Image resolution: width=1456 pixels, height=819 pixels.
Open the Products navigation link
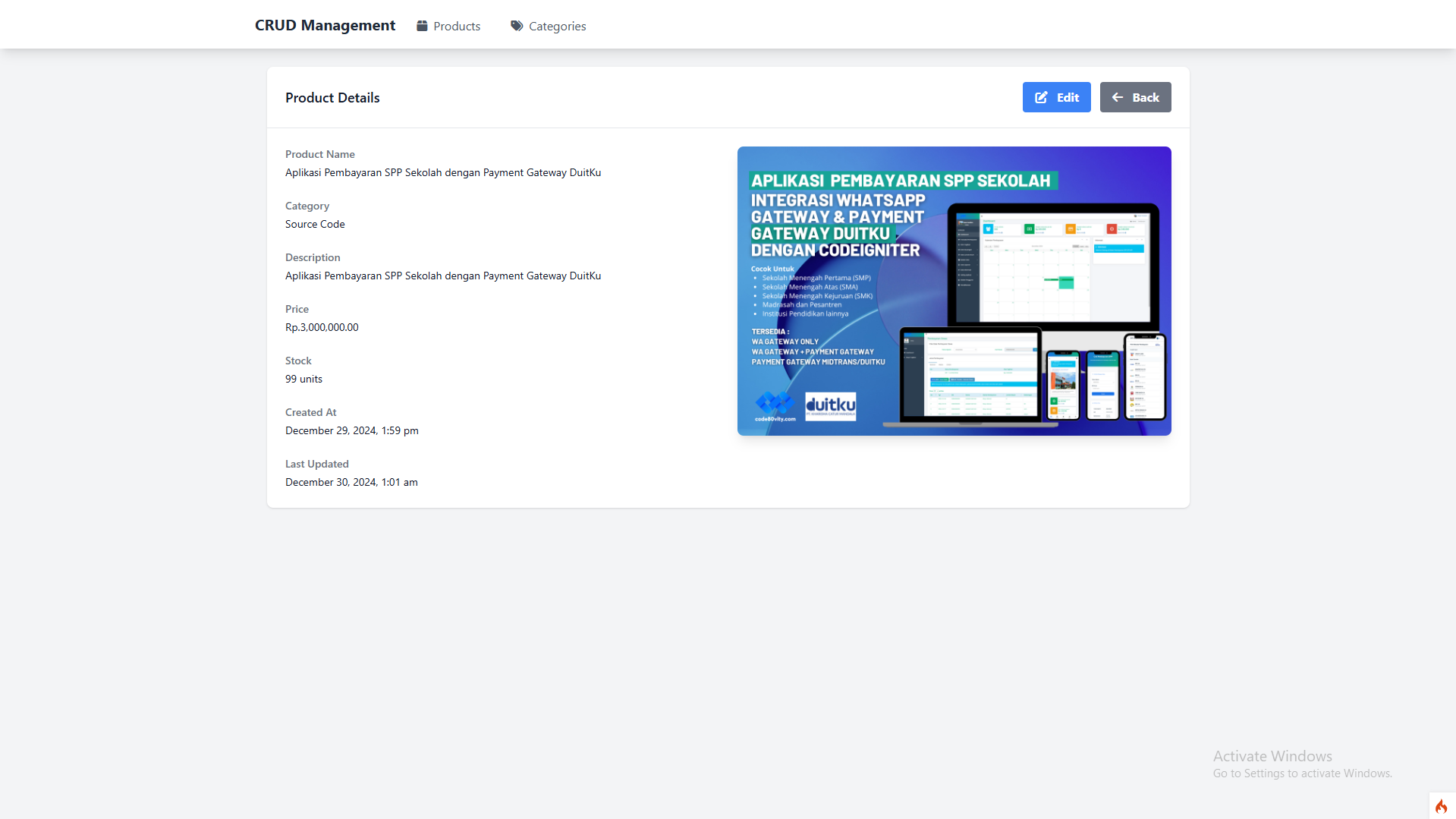coord(448,26)
